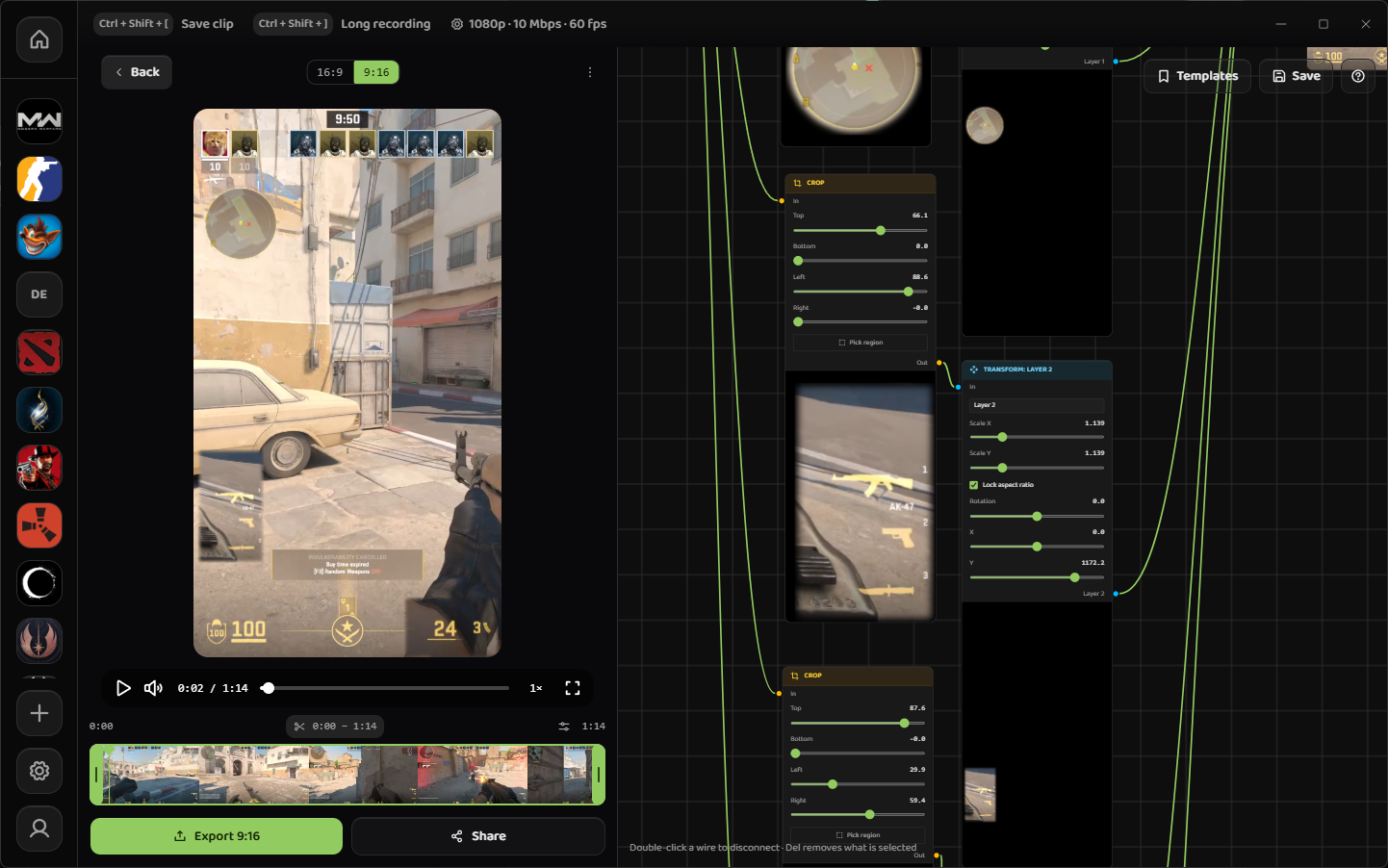Open the three-dot options menu

pyautogui.click(x=590, y=72)
